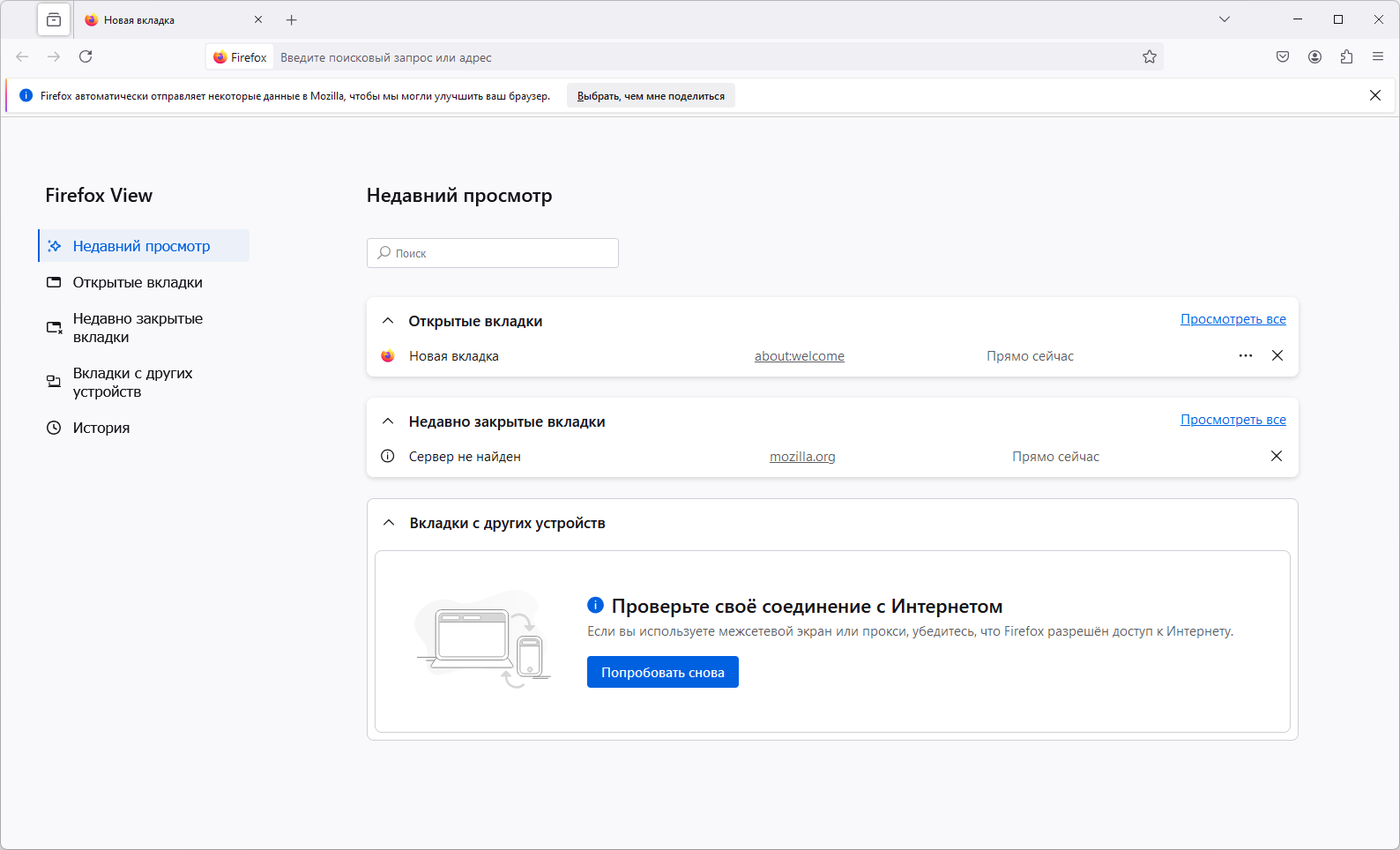Click 'Просмотреть все' for open tabs
Viewport: 1400px width, 850px height.
coord(1233,319)
